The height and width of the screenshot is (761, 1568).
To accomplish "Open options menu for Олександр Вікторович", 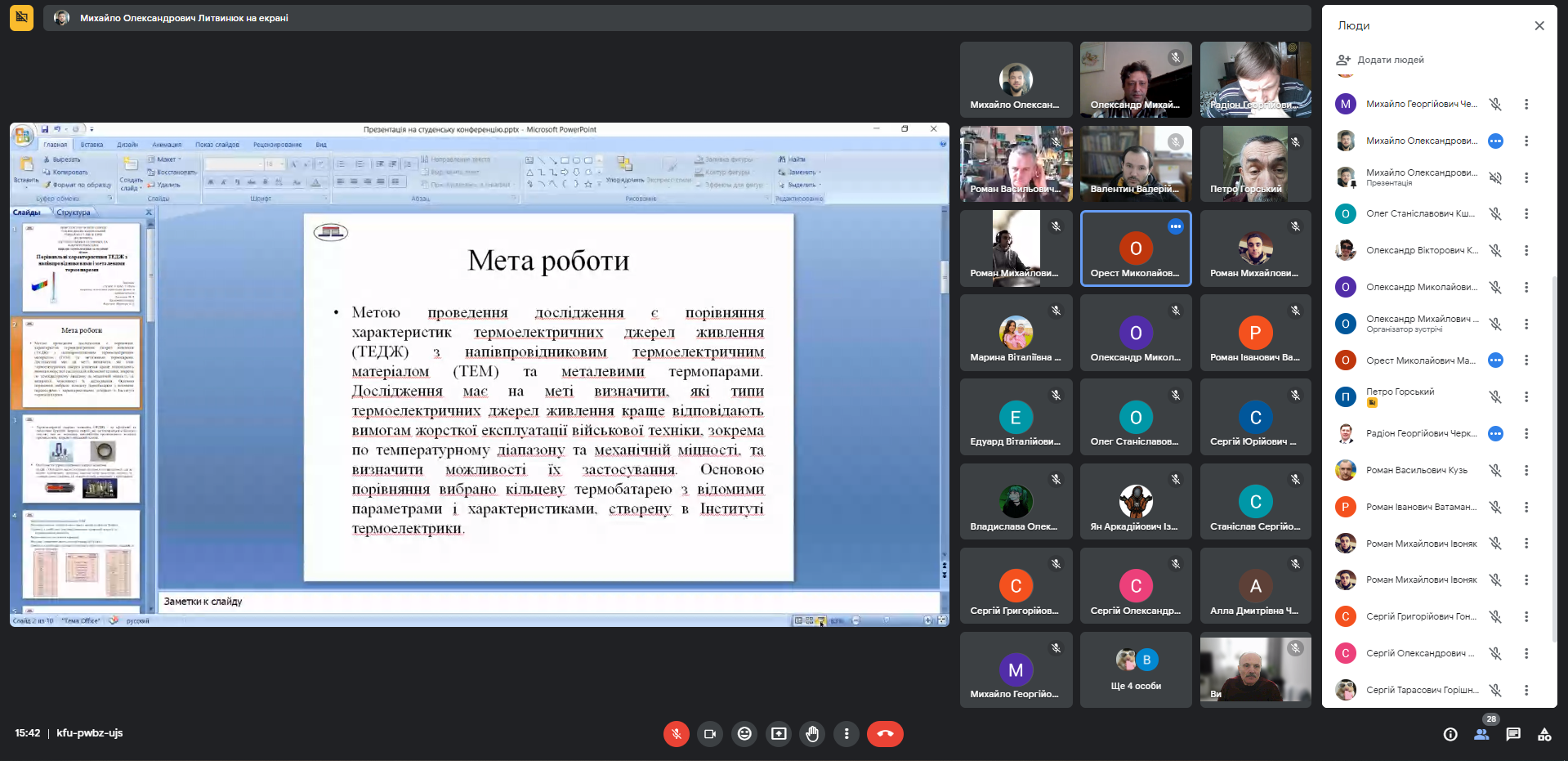I will click(1526, 250).
